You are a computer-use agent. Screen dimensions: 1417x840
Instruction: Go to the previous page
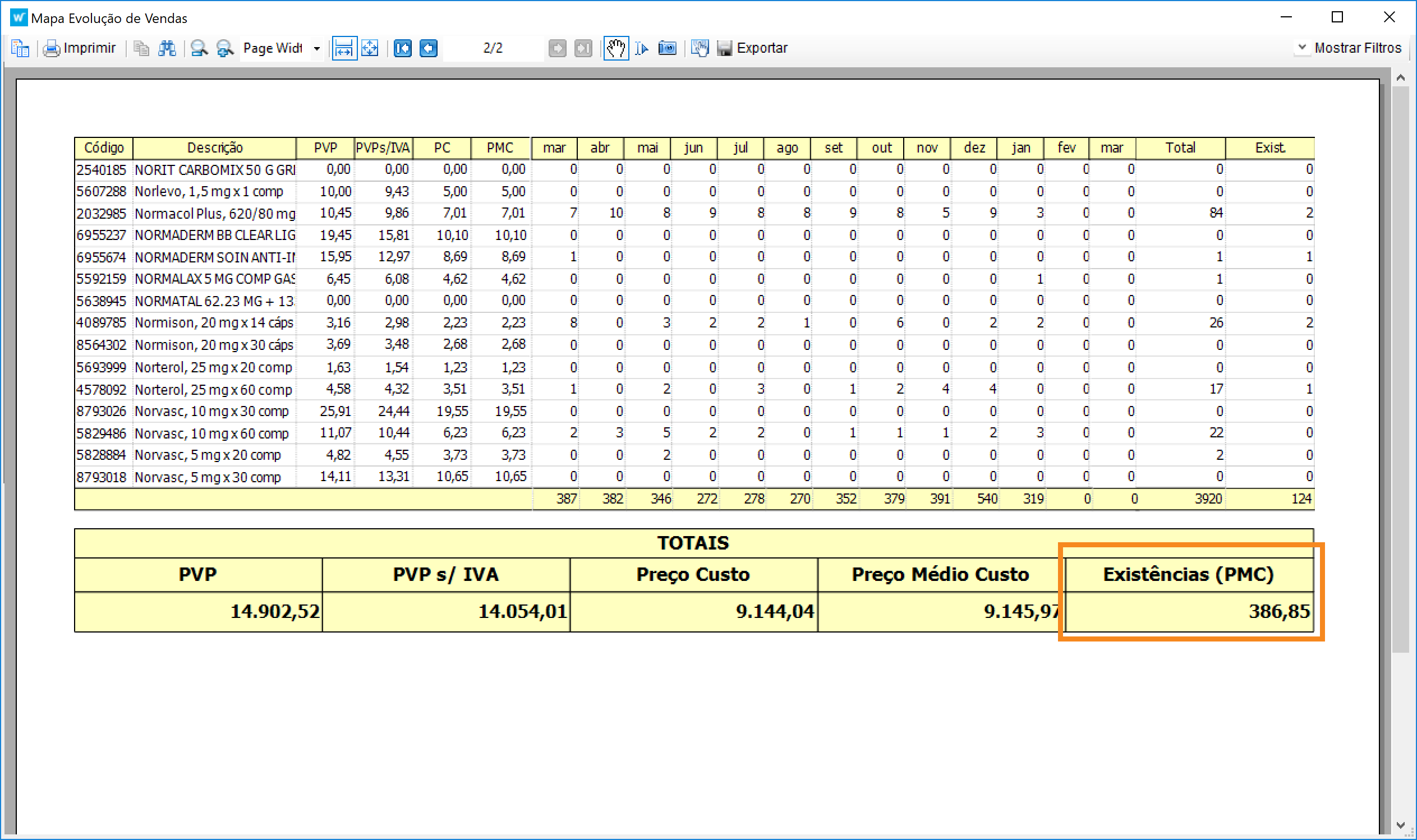429,48
